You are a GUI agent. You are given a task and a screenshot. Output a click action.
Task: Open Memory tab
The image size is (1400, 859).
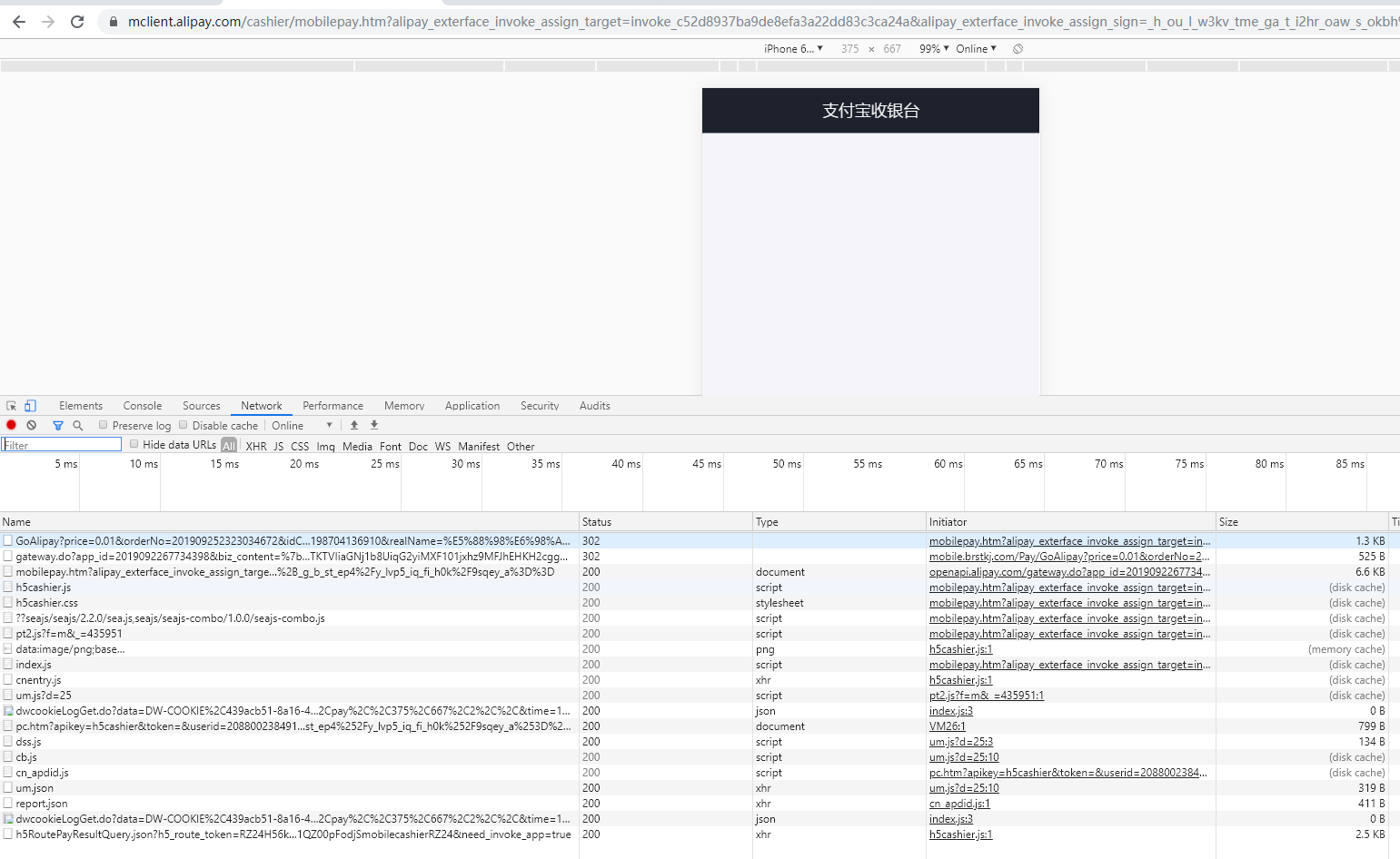coord(404,406)
